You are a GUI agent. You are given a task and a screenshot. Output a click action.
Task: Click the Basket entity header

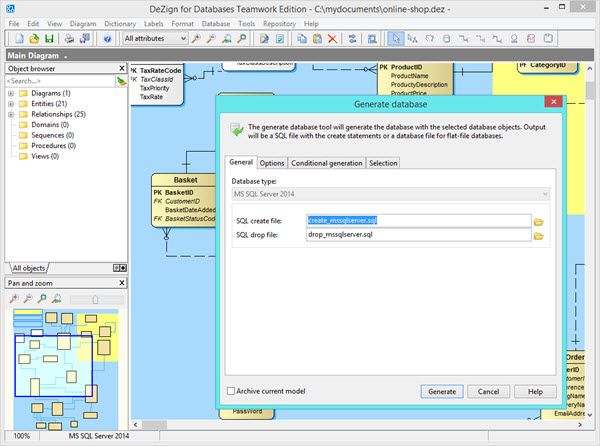[185, 180]
